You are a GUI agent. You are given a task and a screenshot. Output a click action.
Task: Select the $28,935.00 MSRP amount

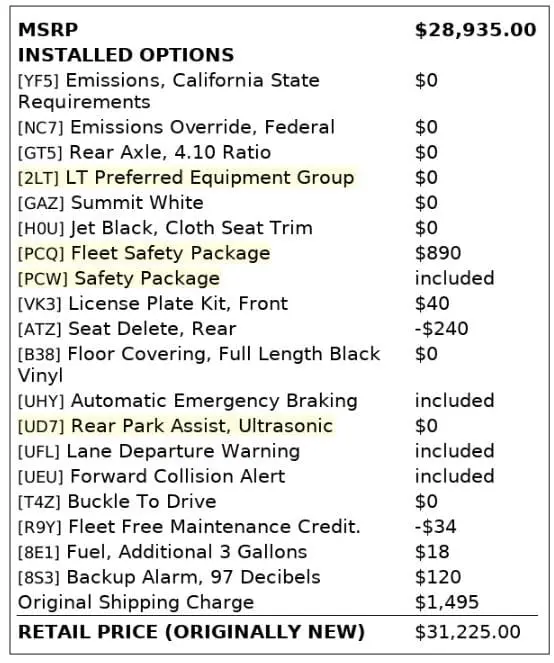coord(475,30)
